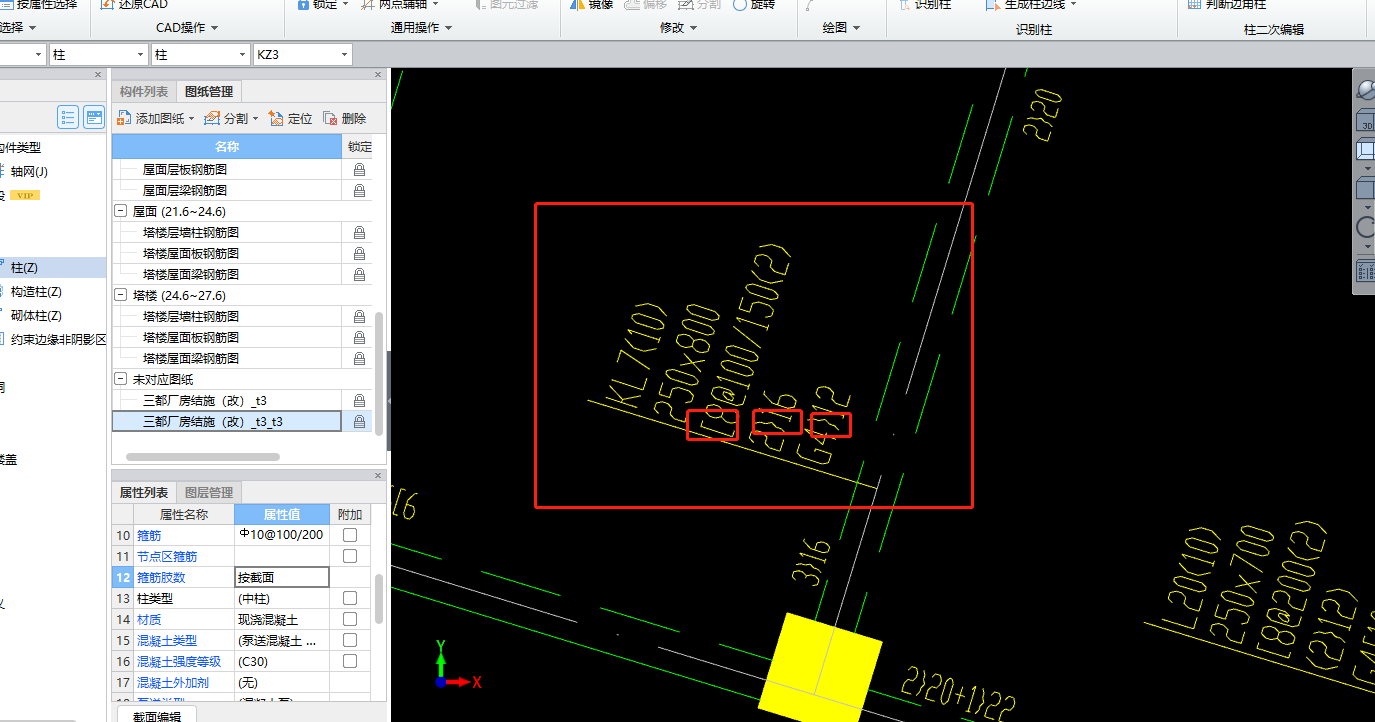Switch to the 属性列表 tab
This screenshot has height=722, width=1375.
pos(144,493)
